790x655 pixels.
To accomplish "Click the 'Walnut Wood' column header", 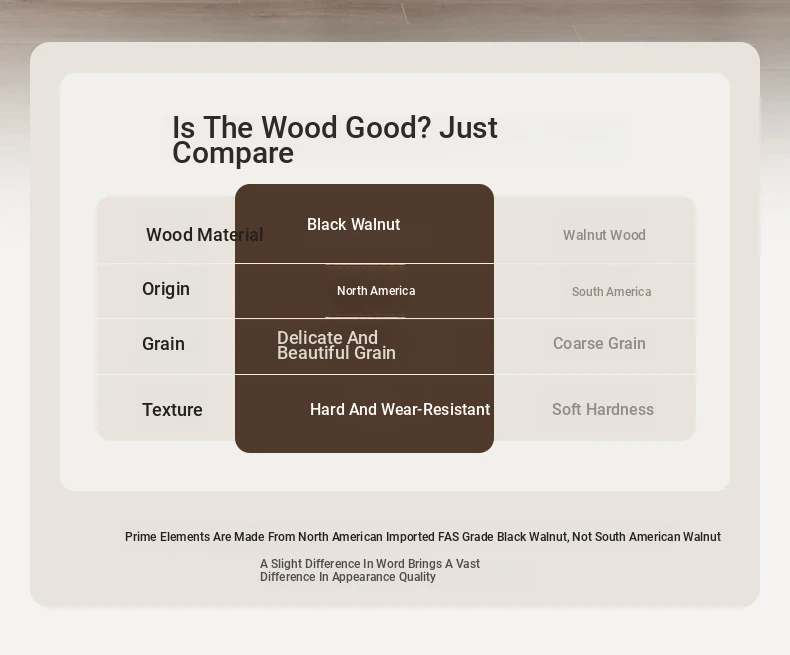I will point(604,235).
